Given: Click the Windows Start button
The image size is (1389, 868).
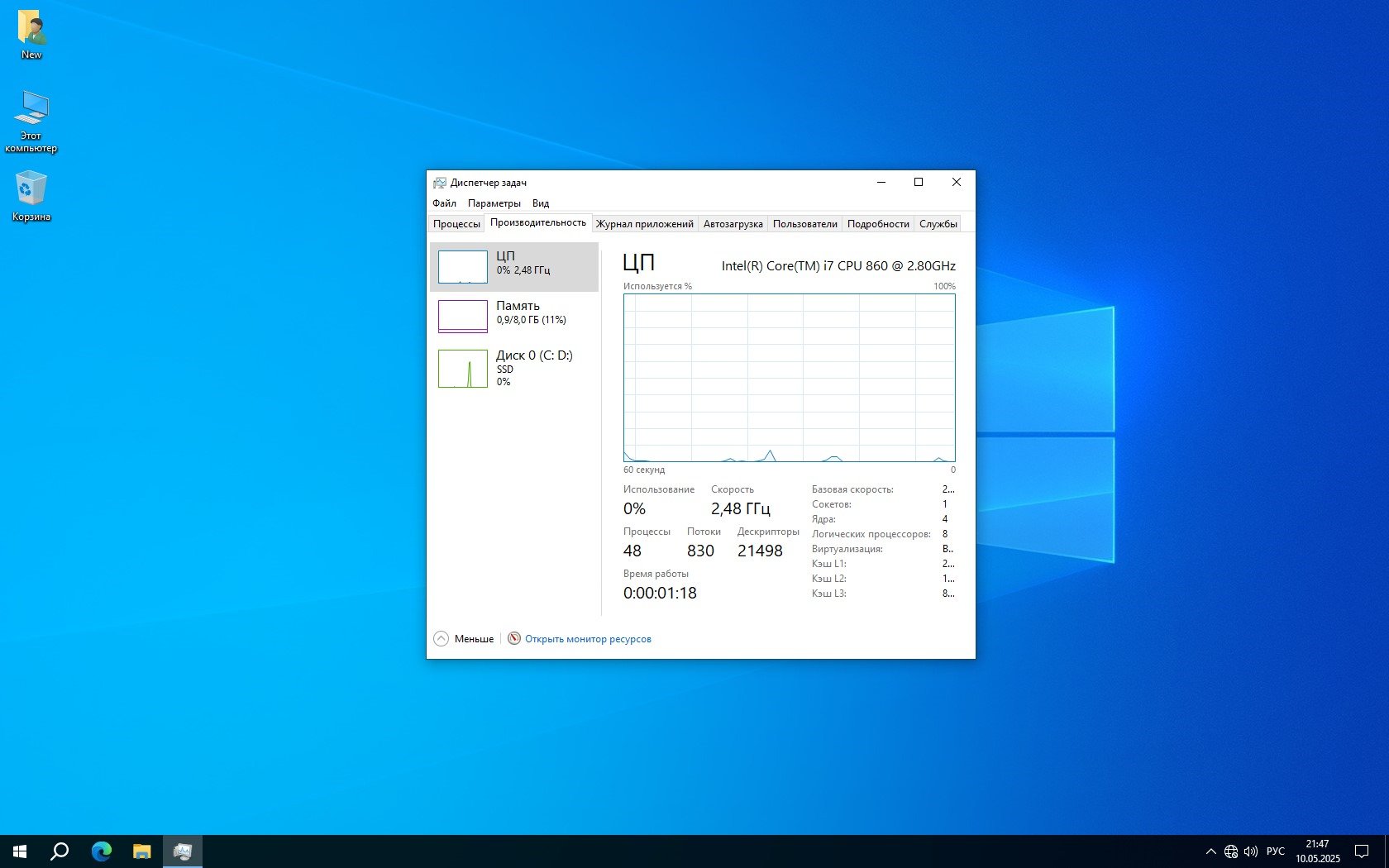Looking at the screenshot, I should coord(20,851).
